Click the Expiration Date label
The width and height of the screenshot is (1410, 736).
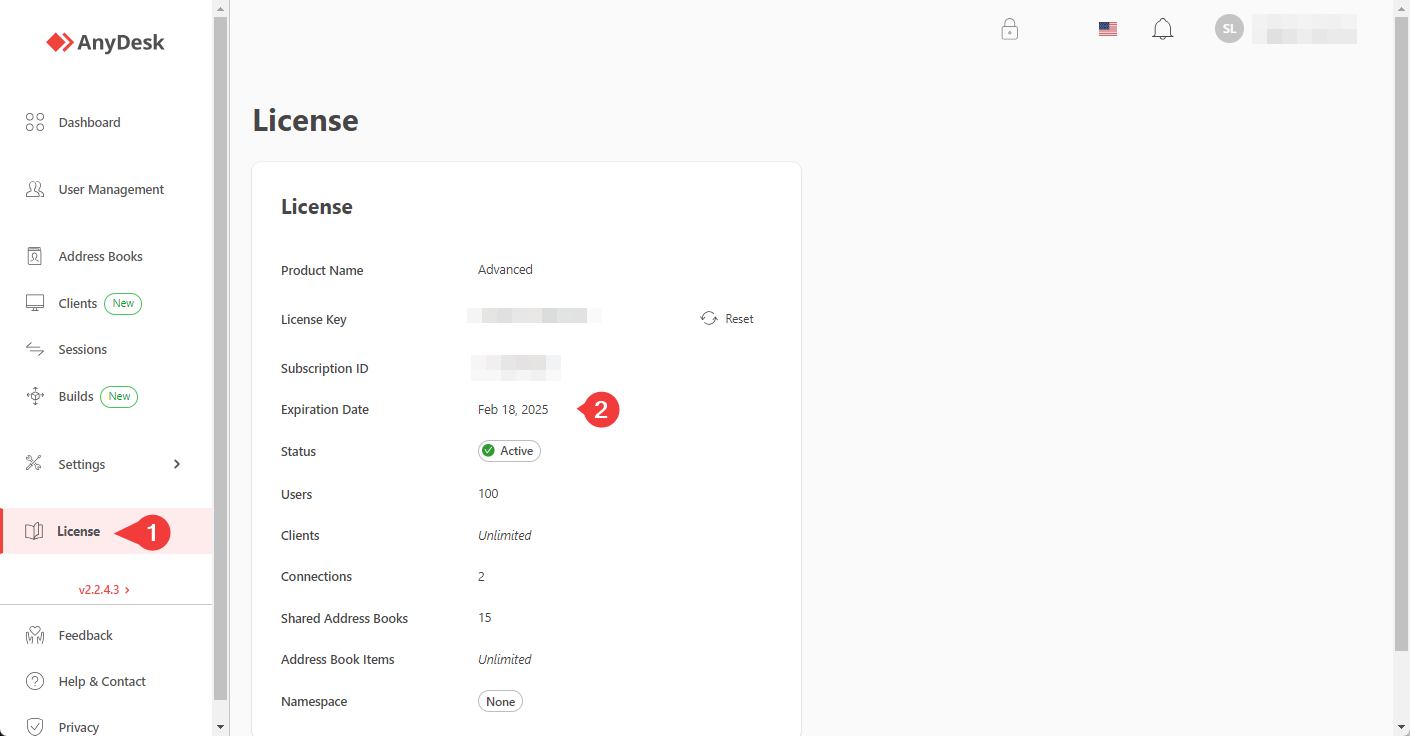(x=325, y=409)
